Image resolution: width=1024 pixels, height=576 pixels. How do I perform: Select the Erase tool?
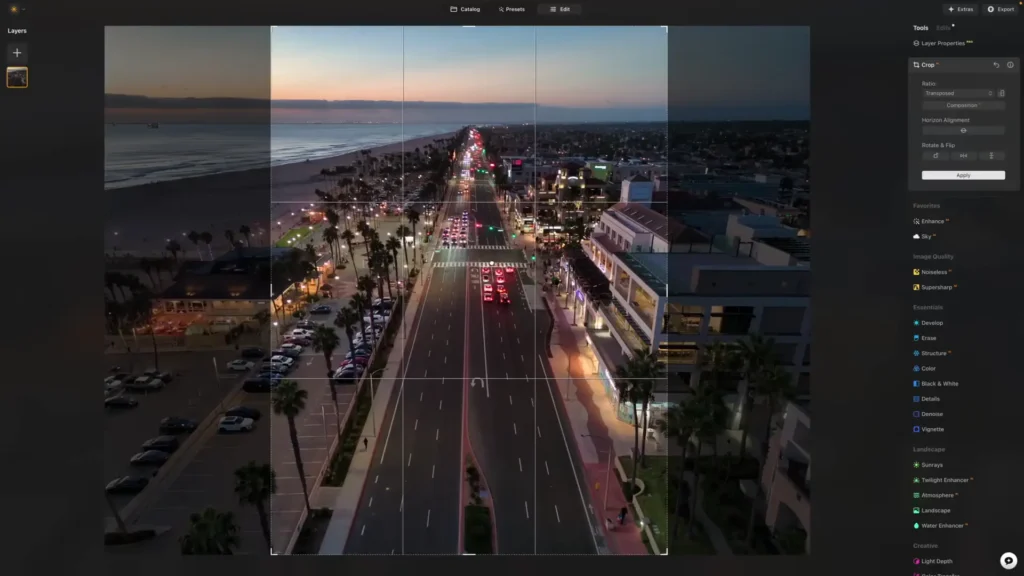tap(931, 337)
